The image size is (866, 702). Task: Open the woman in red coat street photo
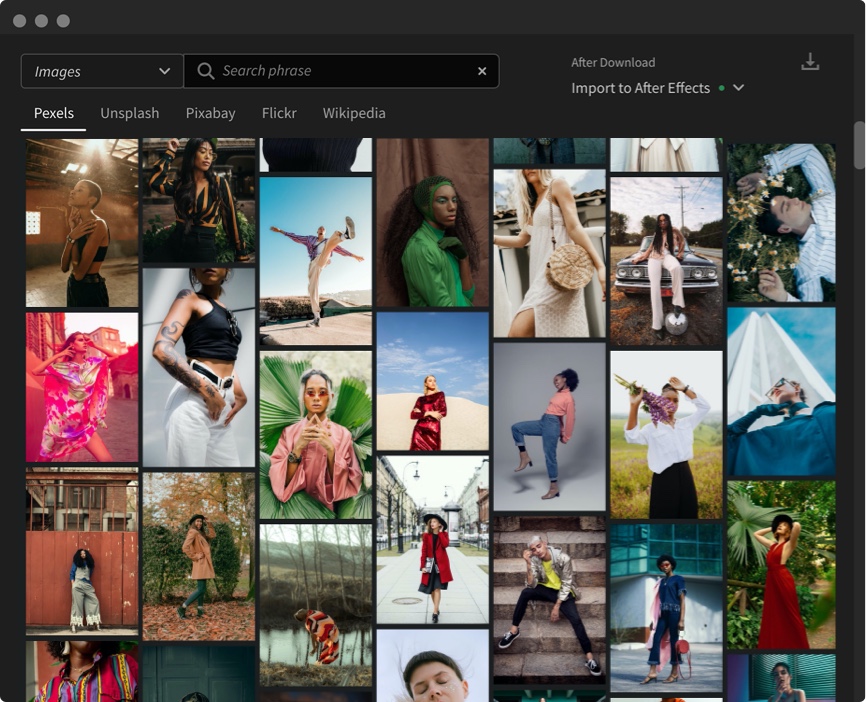tap(432, 540)
